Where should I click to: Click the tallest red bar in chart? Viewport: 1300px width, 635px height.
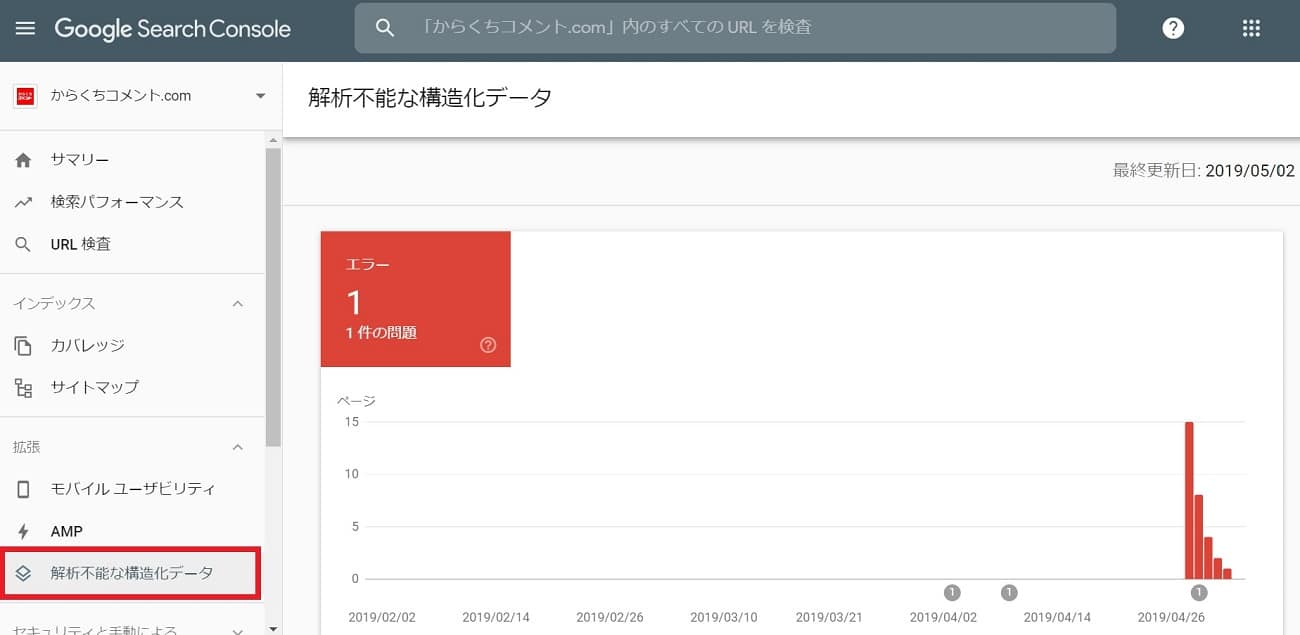pos(1189,500)
